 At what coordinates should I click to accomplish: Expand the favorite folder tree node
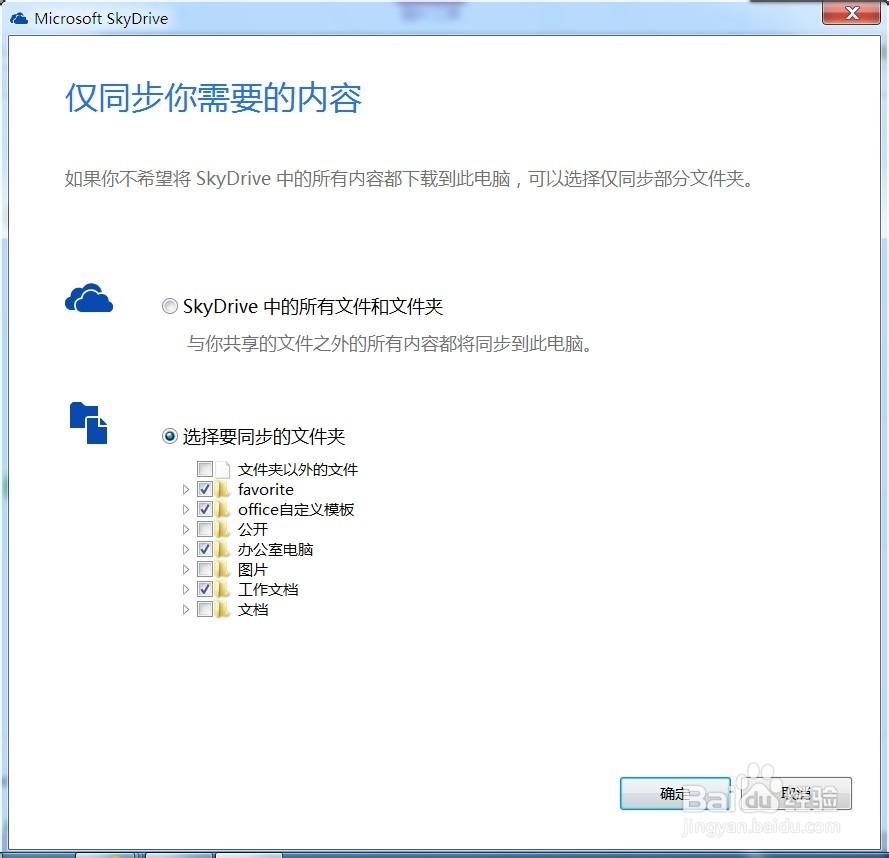tap(185, 489)
